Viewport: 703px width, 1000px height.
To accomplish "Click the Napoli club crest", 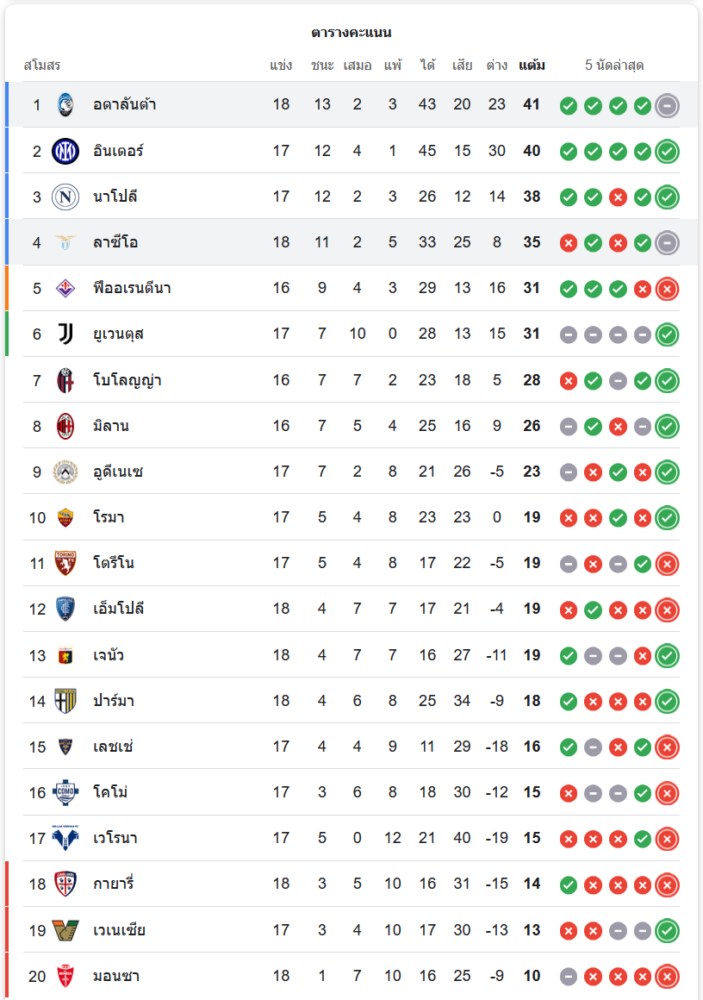I will pyautogui.click(x=65, y=197).
